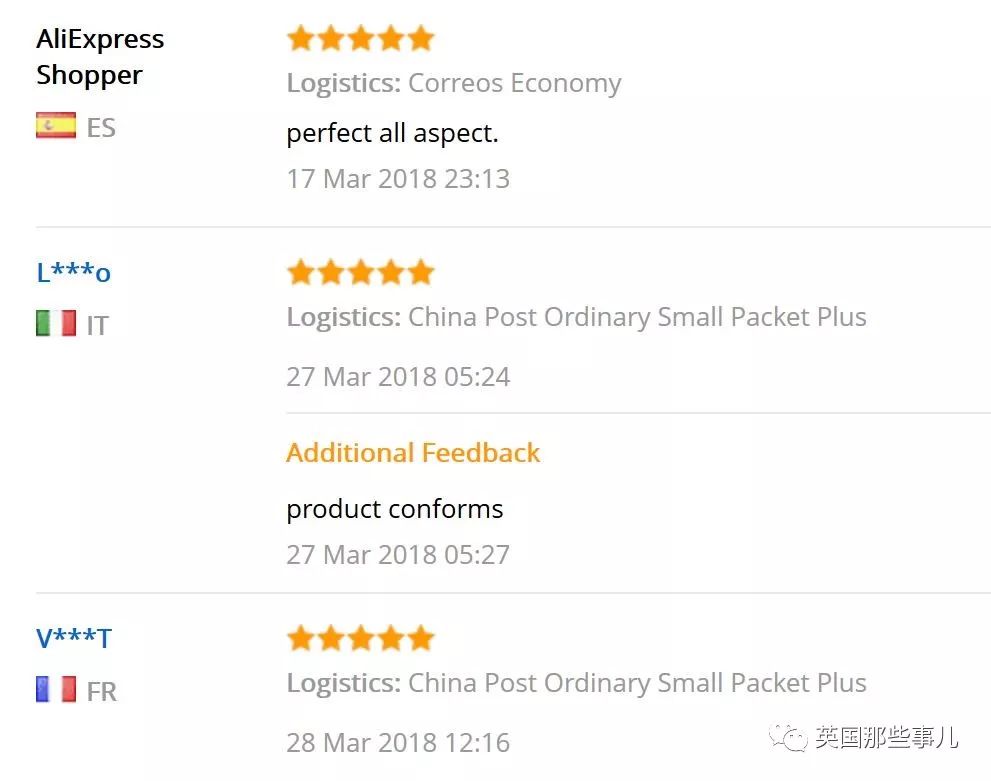Click the 17 Mar 2018 23:13 timestamp
Viewport: 991px width, 781px height.
tap(398, 179)
